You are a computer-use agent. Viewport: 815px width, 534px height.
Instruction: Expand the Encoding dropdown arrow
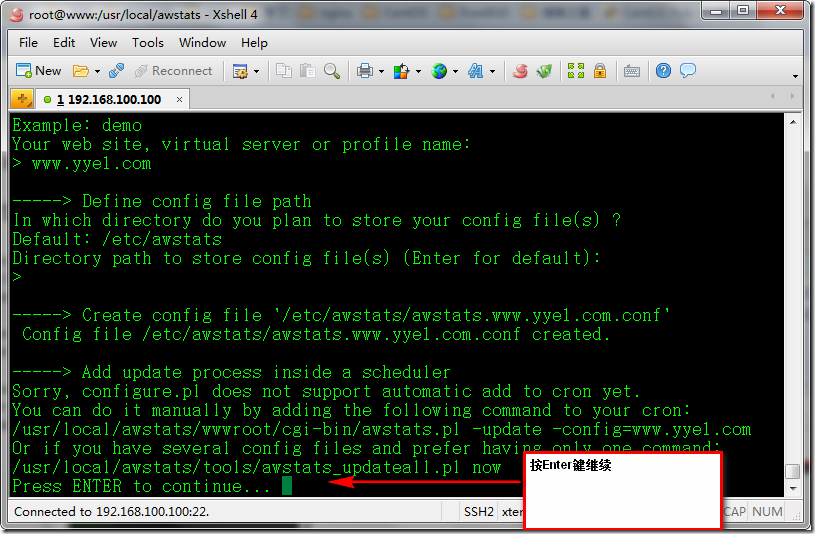click(455, 71)
